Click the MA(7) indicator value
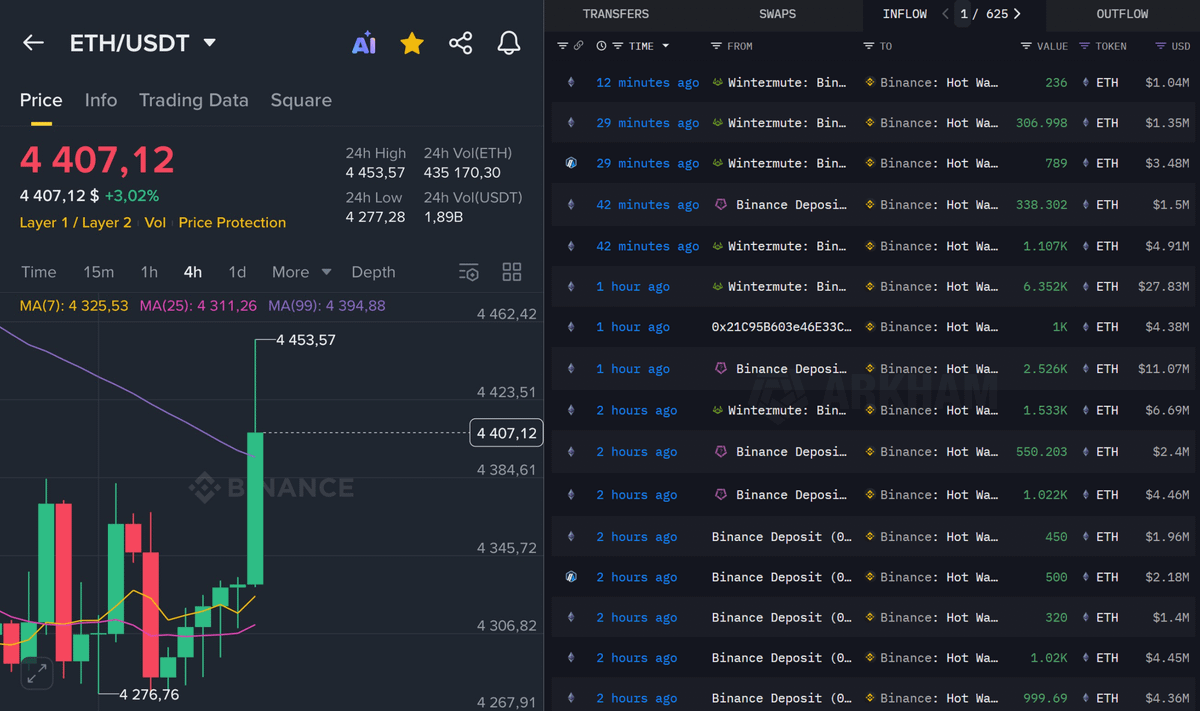The image size is (1200, 711). coord(74,306)
